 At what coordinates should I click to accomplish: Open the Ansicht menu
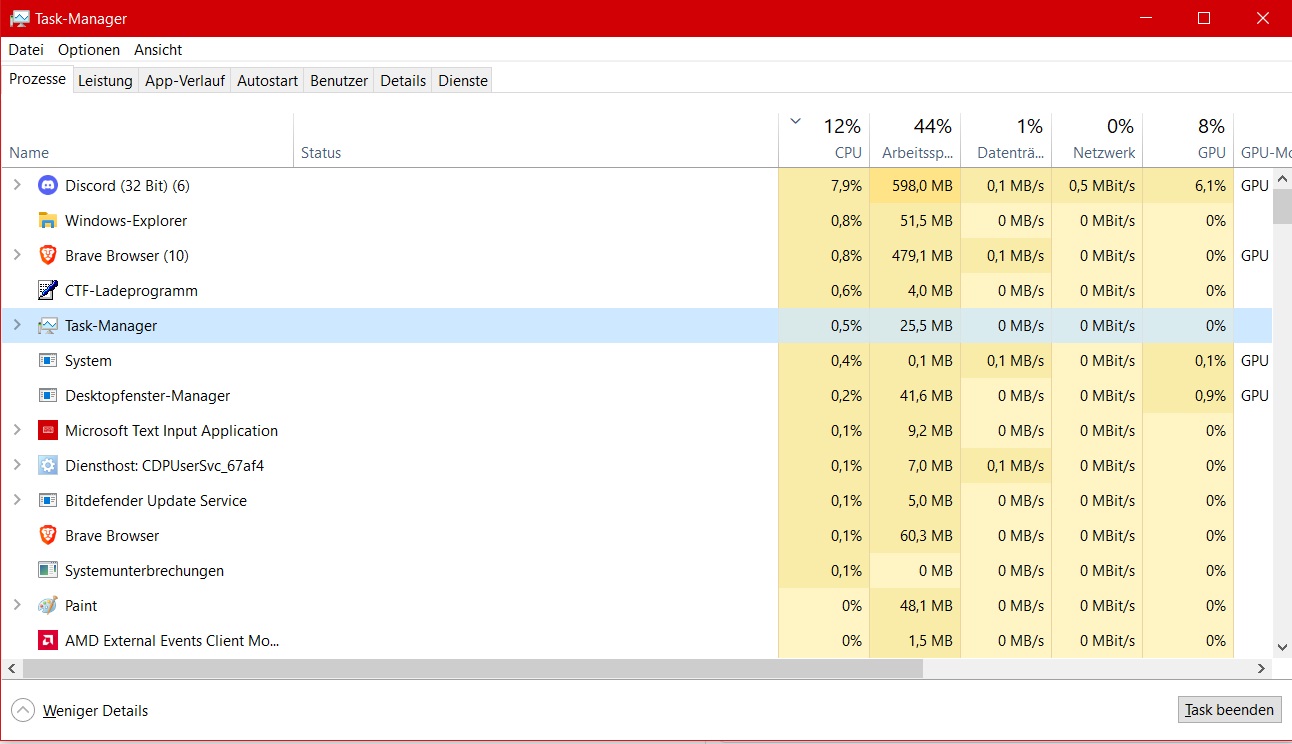click(x=158, y=49)
